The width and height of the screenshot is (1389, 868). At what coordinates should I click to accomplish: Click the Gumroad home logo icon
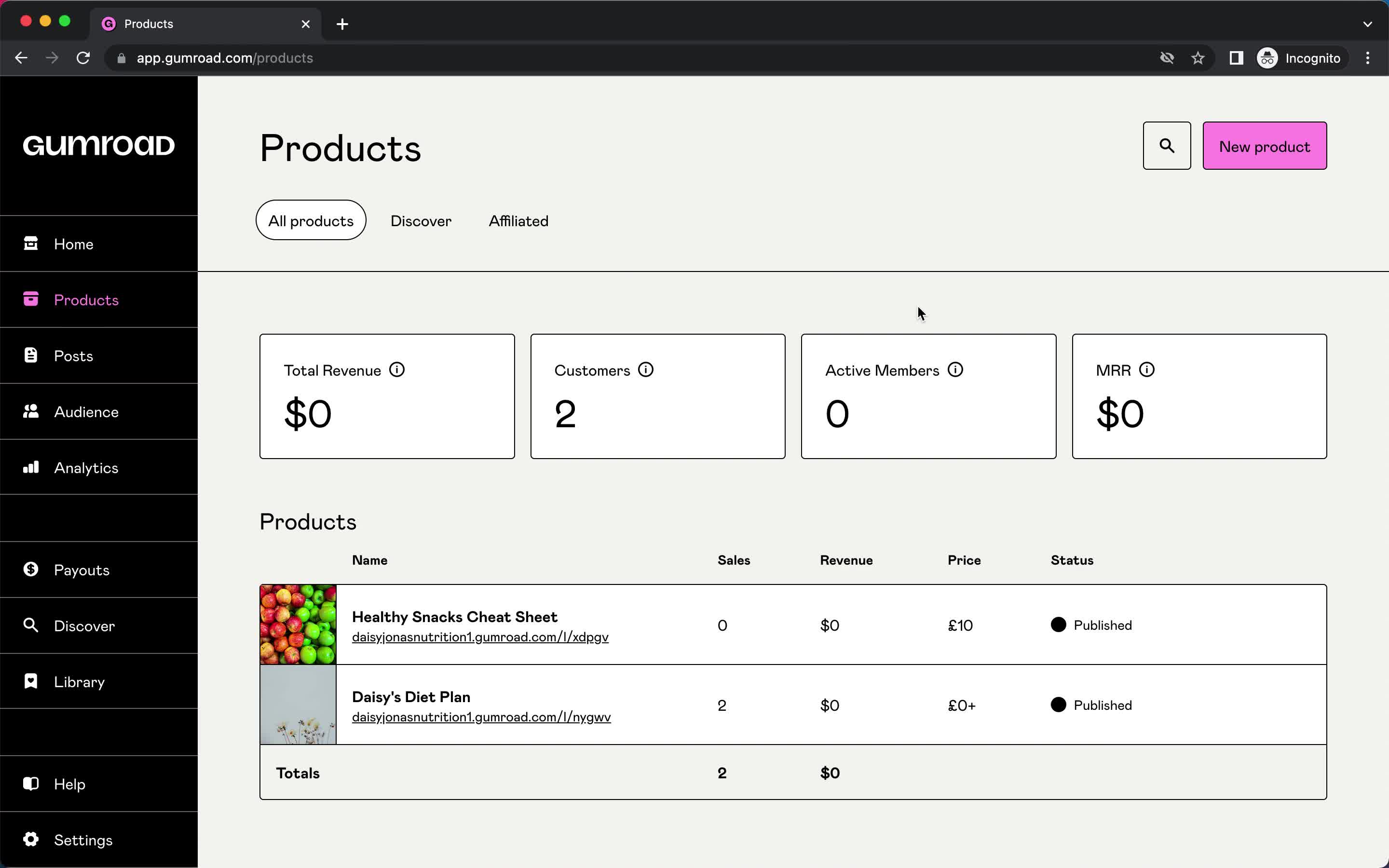point(98,146)
